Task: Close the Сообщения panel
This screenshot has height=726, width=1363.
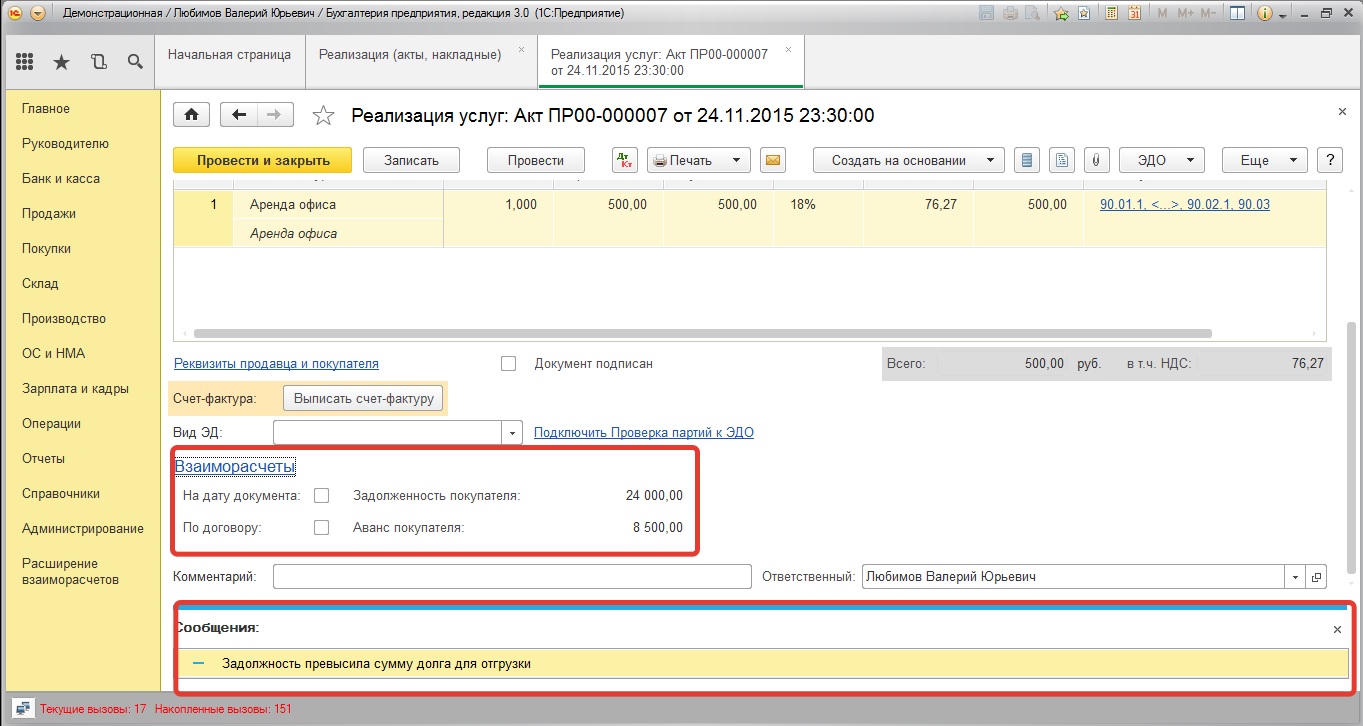Action: click(1337, 629)
